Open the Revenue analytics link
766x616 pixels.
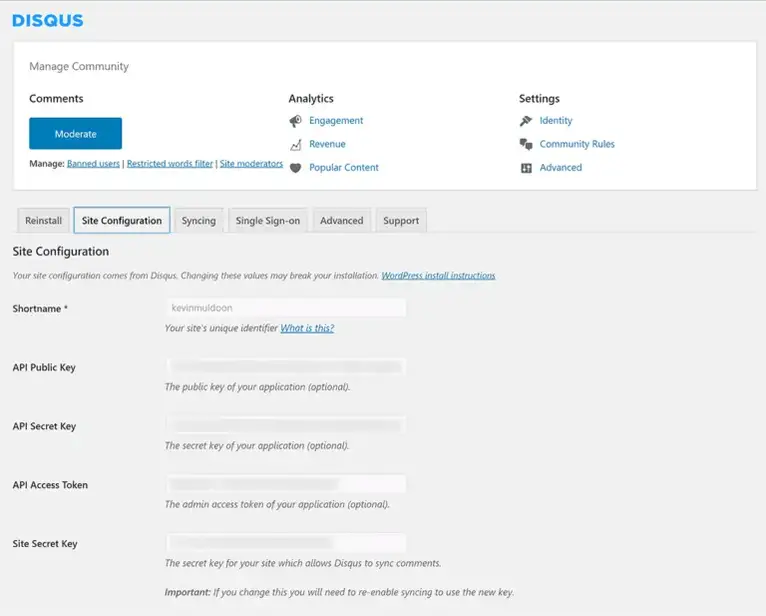tap(327, 144)
